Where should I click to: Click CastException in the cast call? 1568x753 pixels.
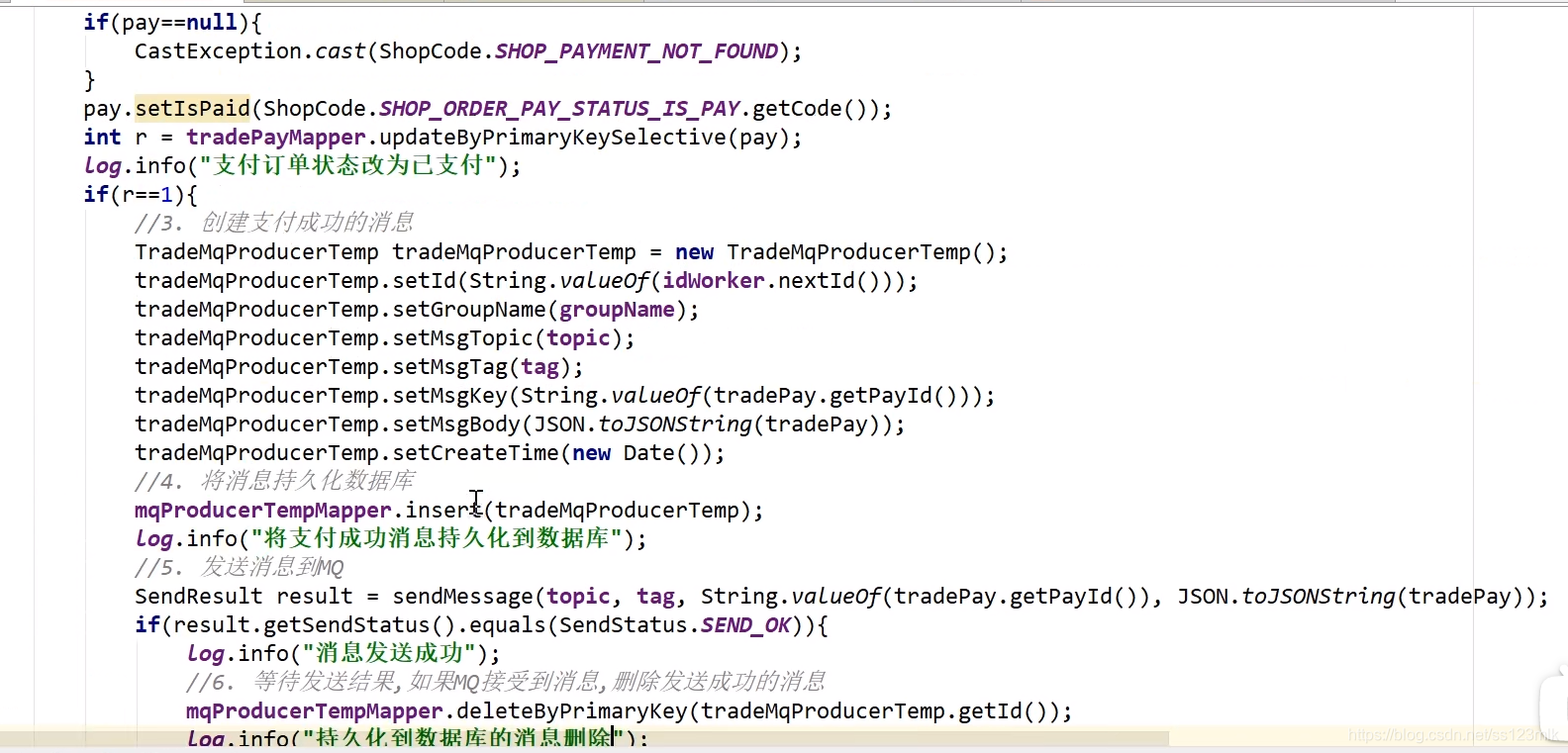point(218,51)
